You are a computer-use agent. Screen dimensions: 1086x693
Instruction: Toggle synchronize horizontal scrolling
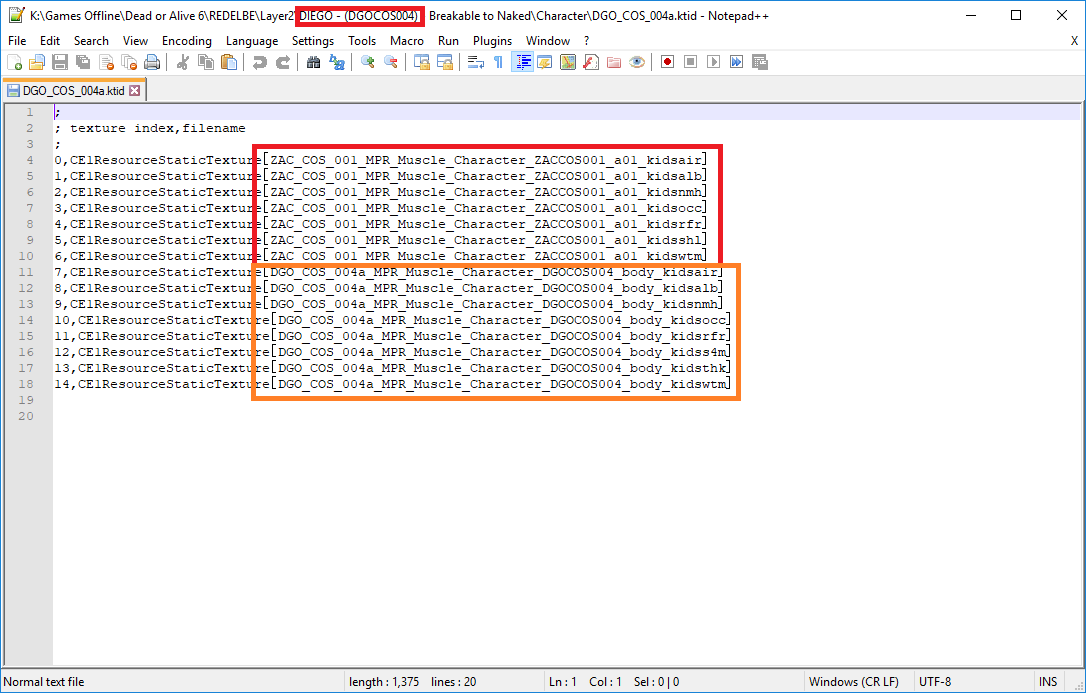click(x=445, y=62)
